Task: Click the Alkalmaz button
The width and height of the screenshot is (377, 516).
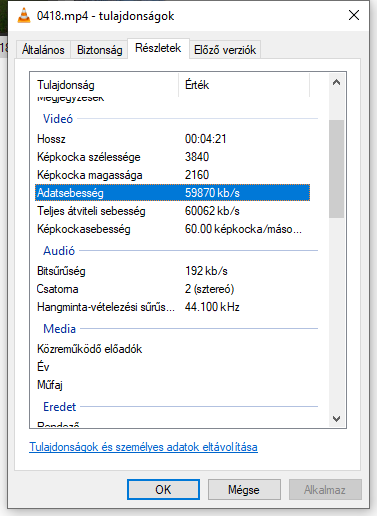Action: tap(325, 489)
